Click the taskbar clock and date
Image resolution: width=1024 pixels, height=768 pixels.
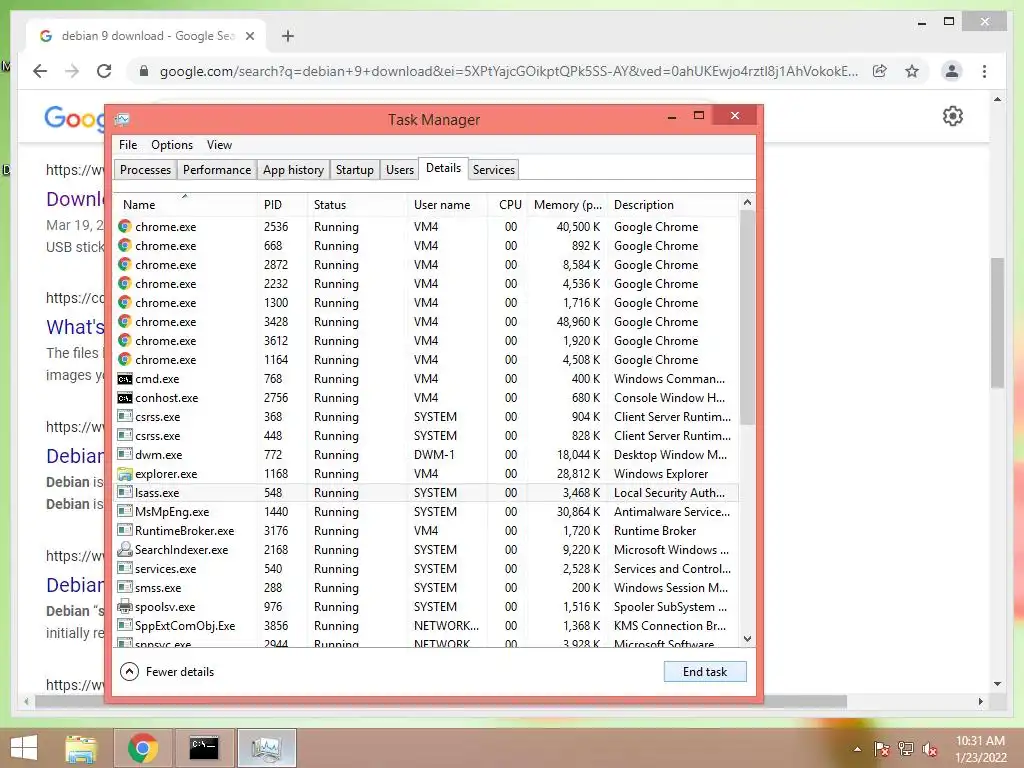(980, 748)
